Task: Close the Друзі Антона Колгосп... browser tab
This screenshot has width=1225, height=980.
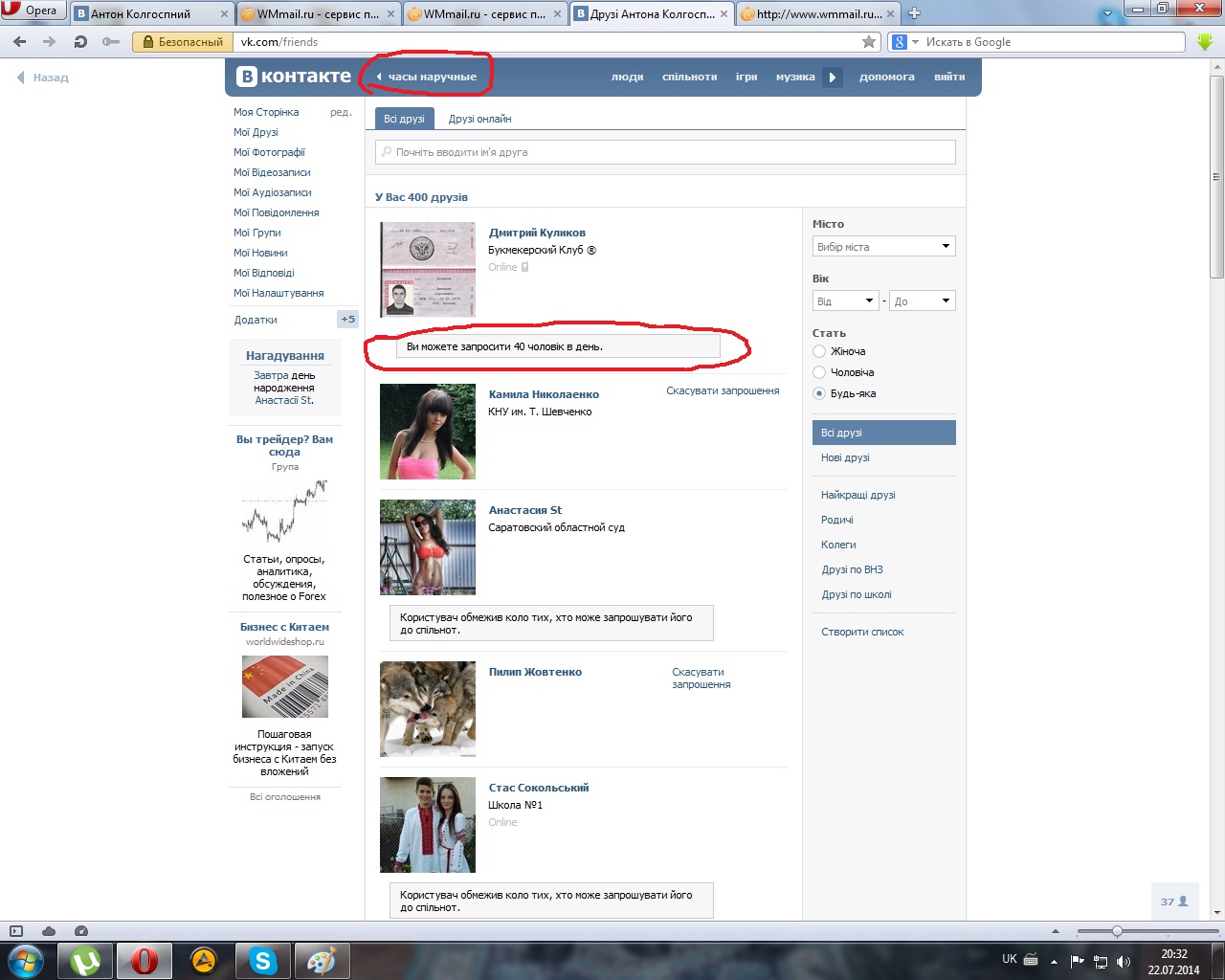Action: pyautogui.click(x=724, y=14)
